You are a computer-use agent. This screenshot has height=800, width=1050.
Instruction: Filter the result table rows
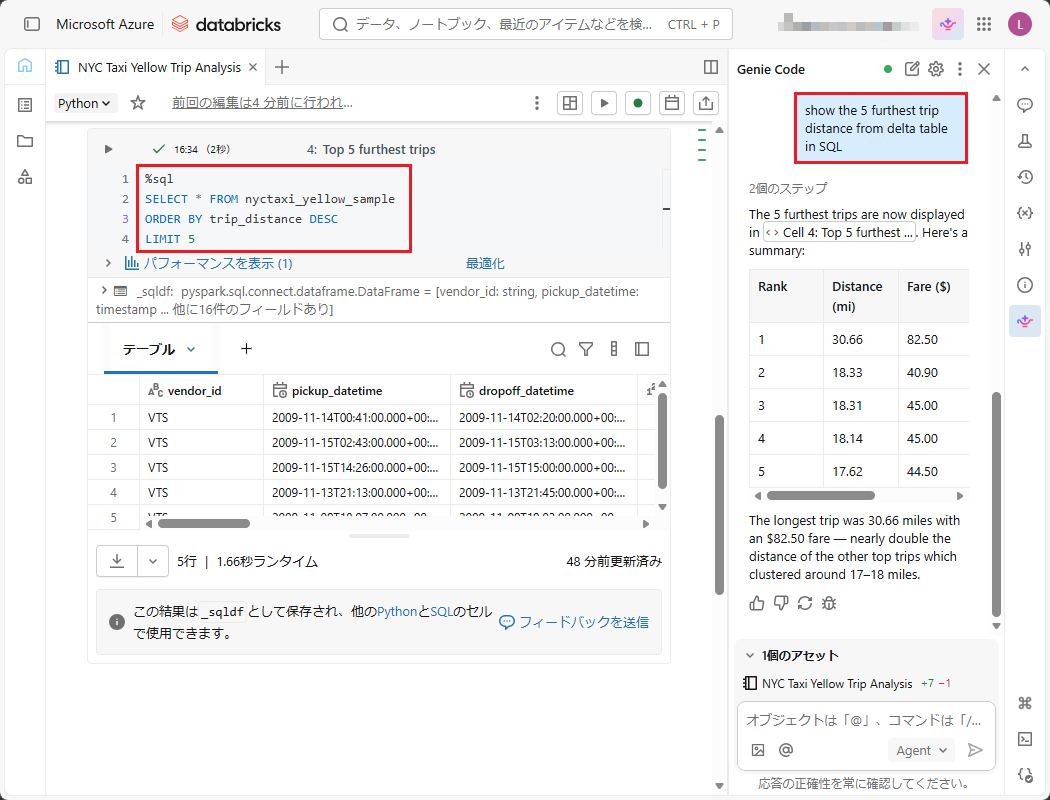586,349
